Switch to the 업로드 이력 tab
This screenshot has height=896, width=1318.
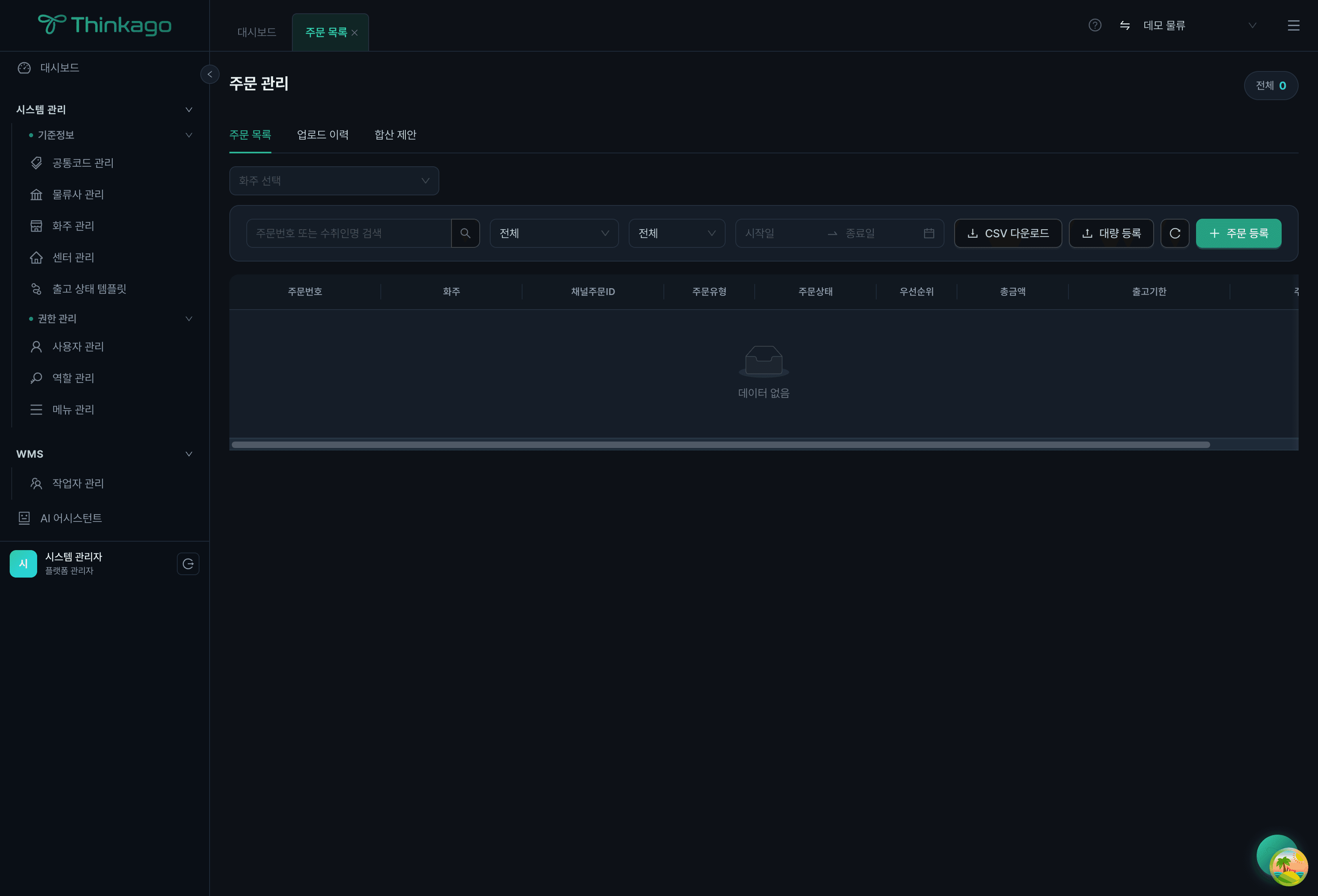[x=322, y=135]
